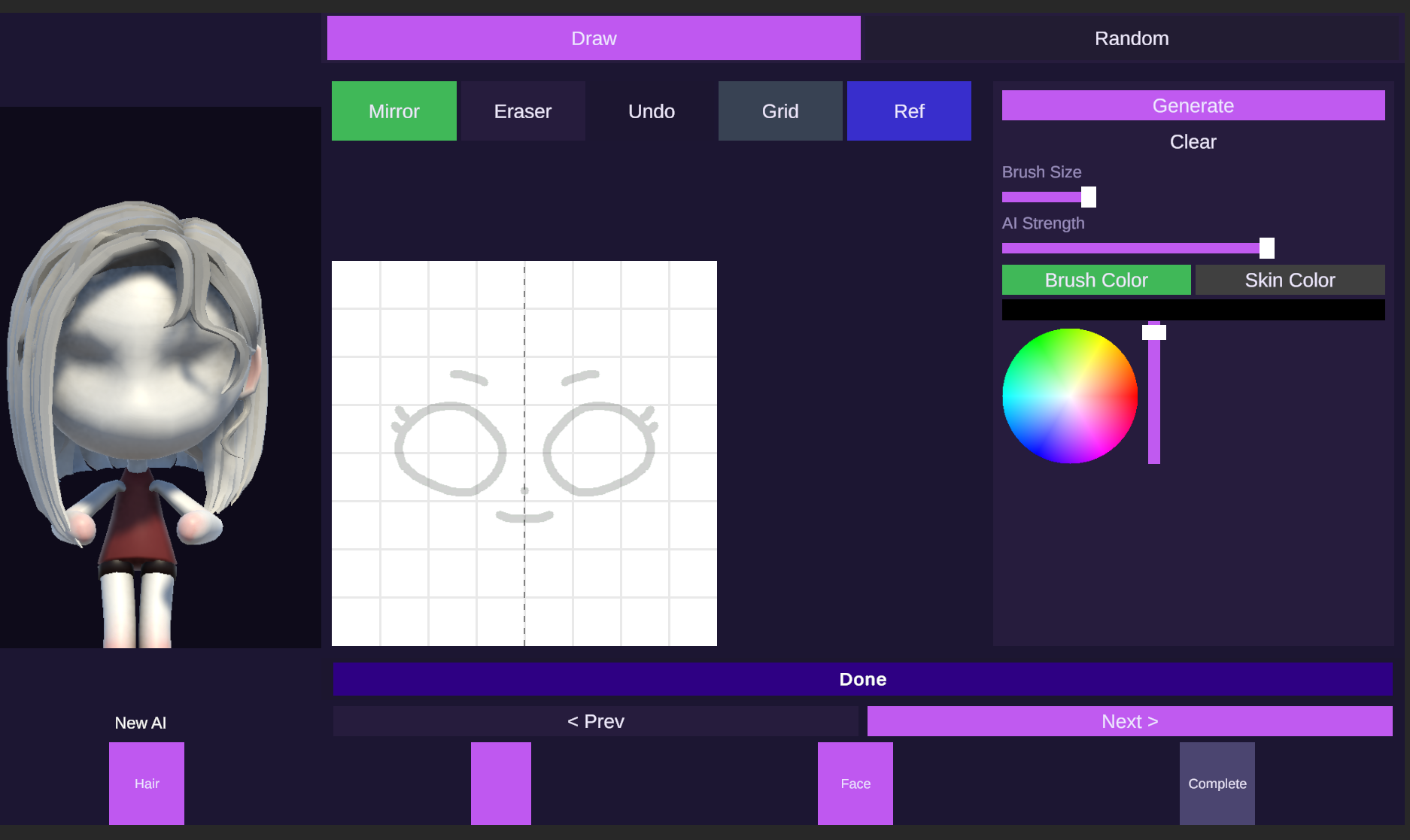Select the Complete step tile

point(1217,784)
